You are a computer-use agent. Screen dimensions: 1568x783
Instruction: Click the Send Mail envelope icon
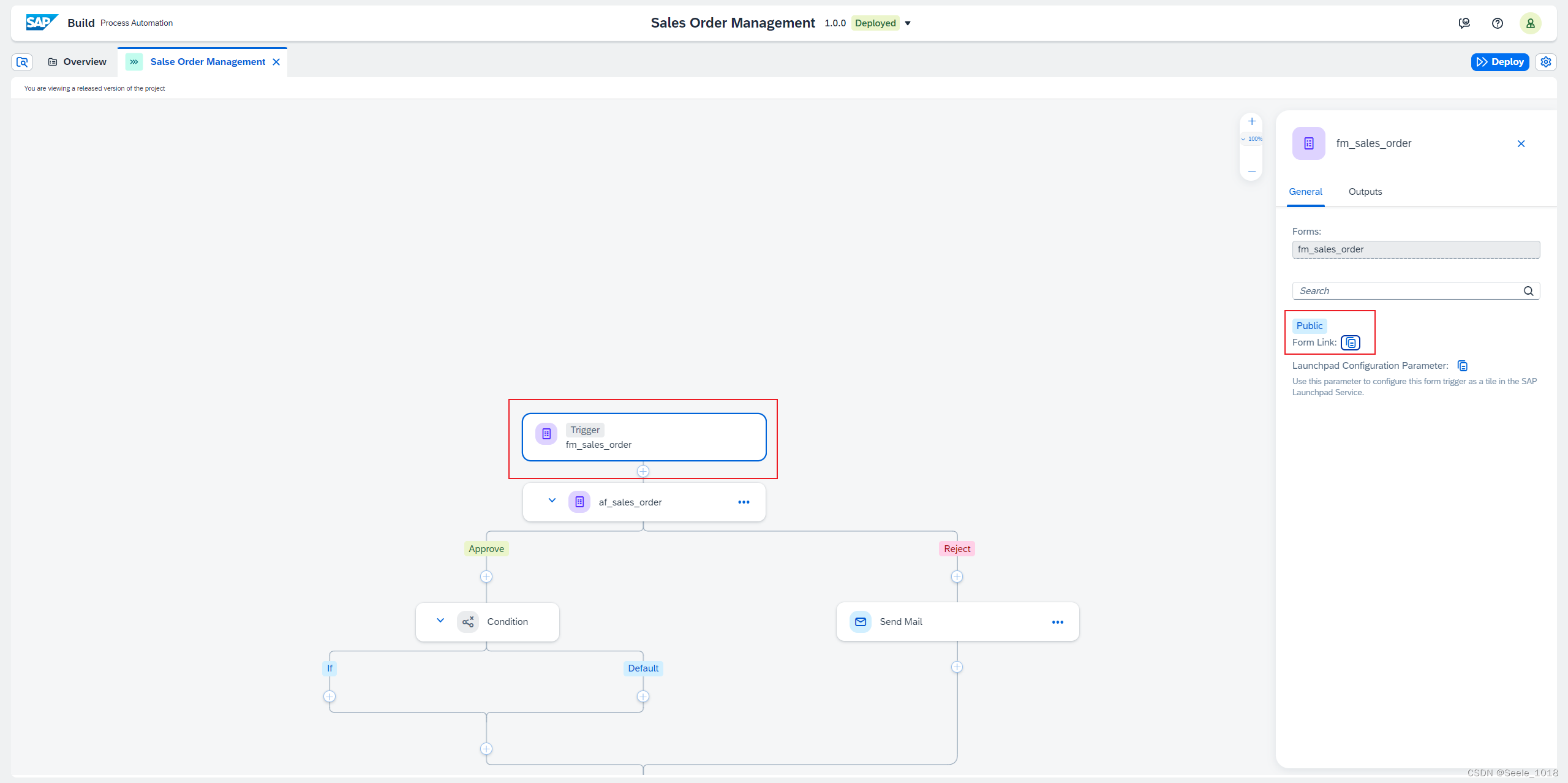(x=861, y=622)
